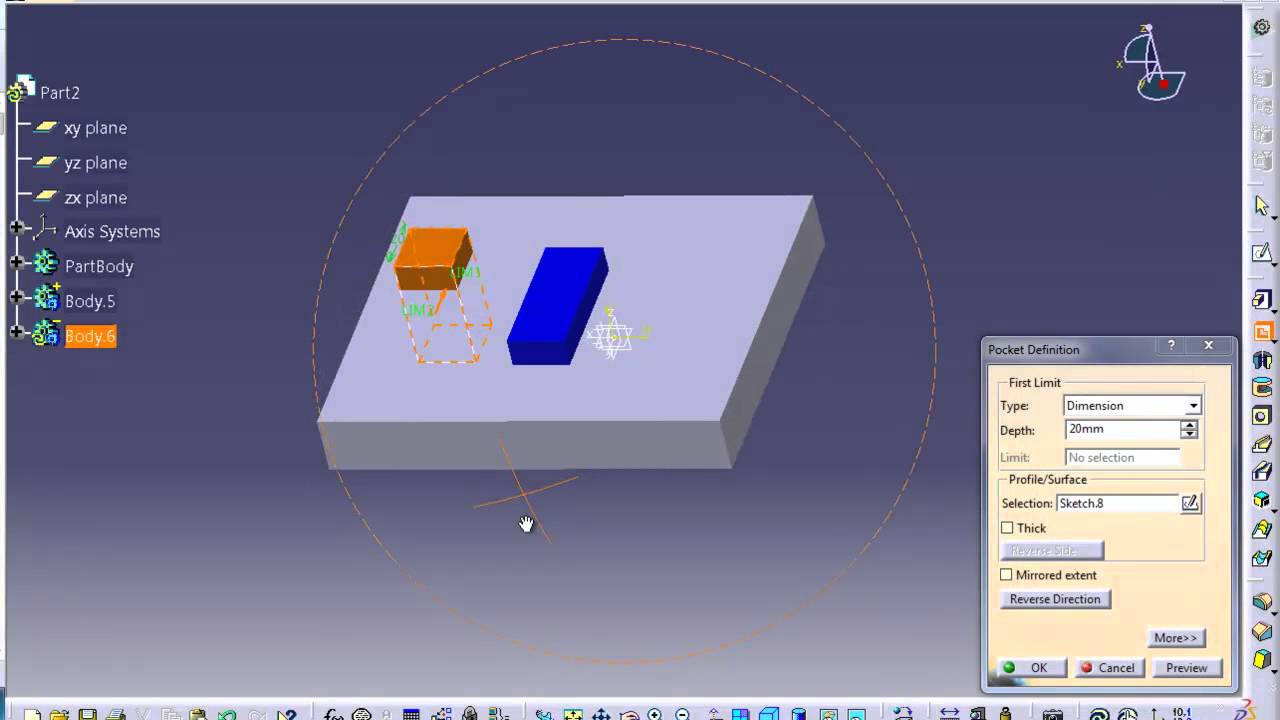Screen dimensions: 1280x720
Task: Open the Sketcher tool icon
Action: click(x=1262, y=252)
